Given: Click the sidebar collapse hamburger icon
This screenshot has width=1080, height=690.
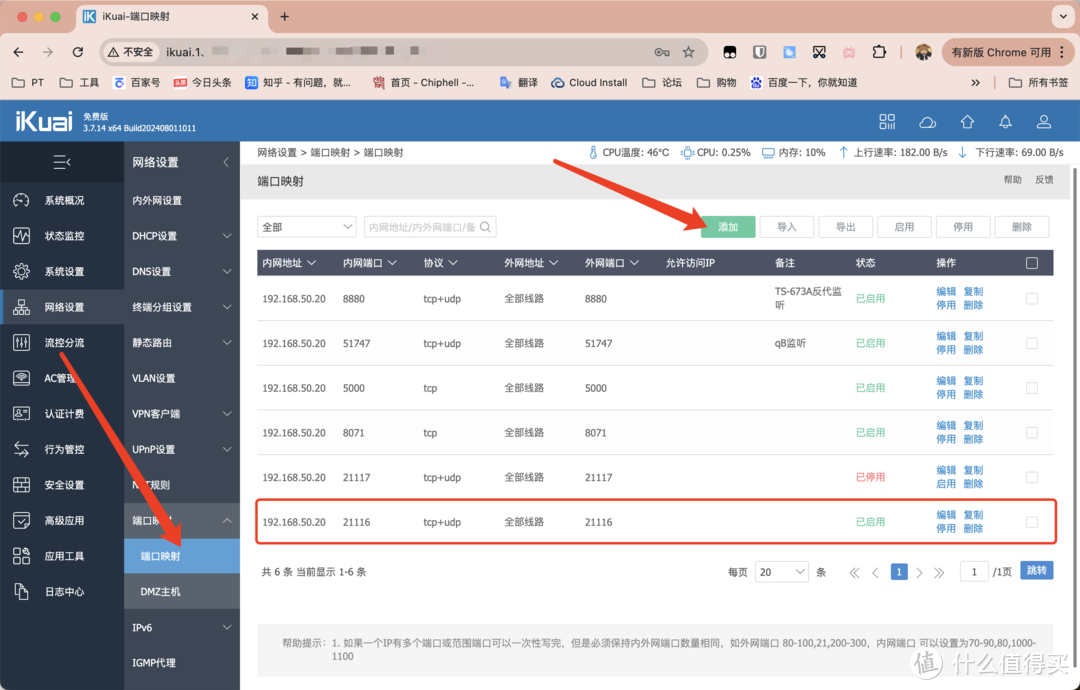Looking at the screenshot, I should pos(62,161).
